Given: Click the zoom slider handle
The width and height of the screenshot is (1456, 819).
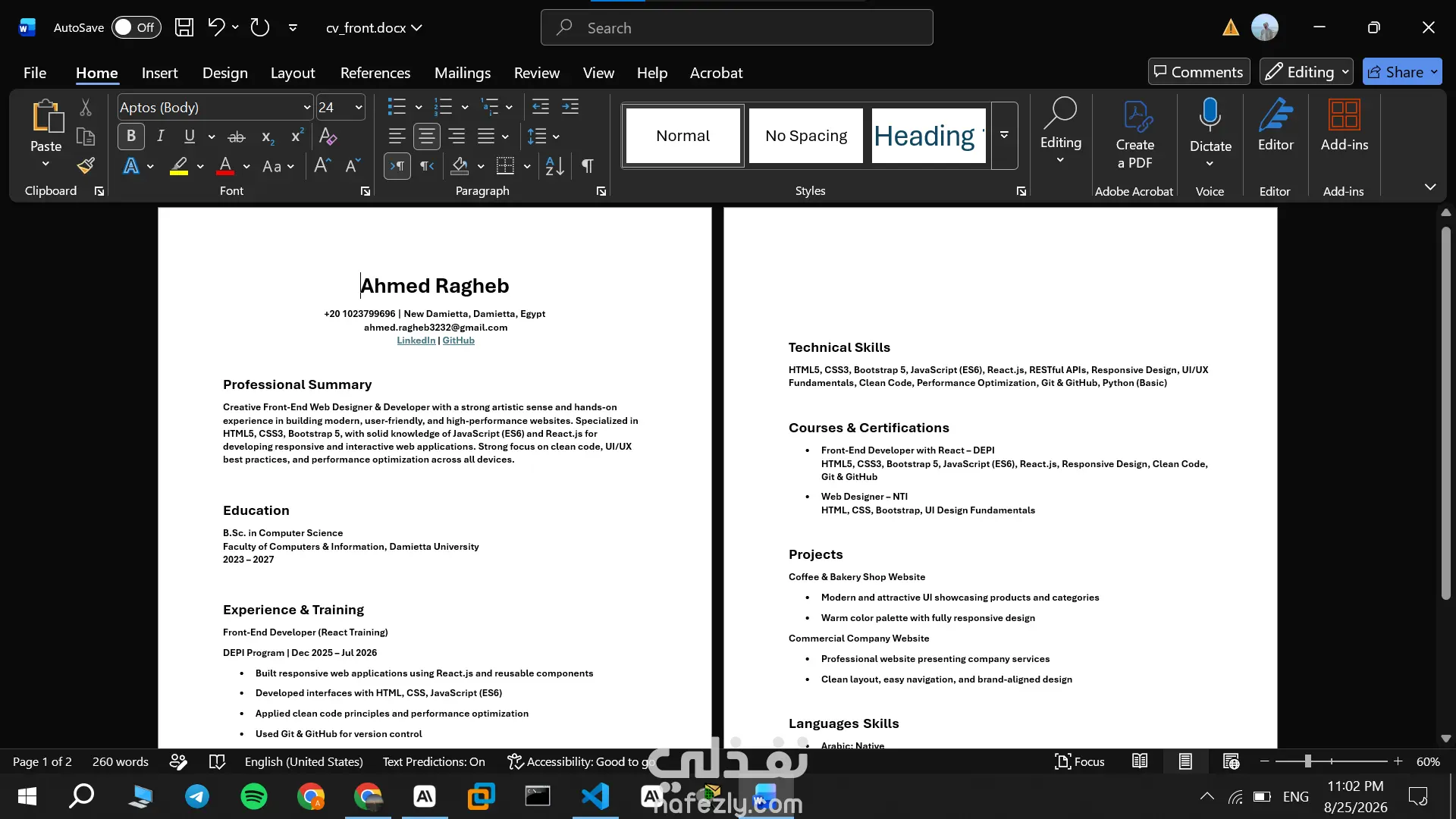Looking at the screenshot, I should tap(1307, 761).
